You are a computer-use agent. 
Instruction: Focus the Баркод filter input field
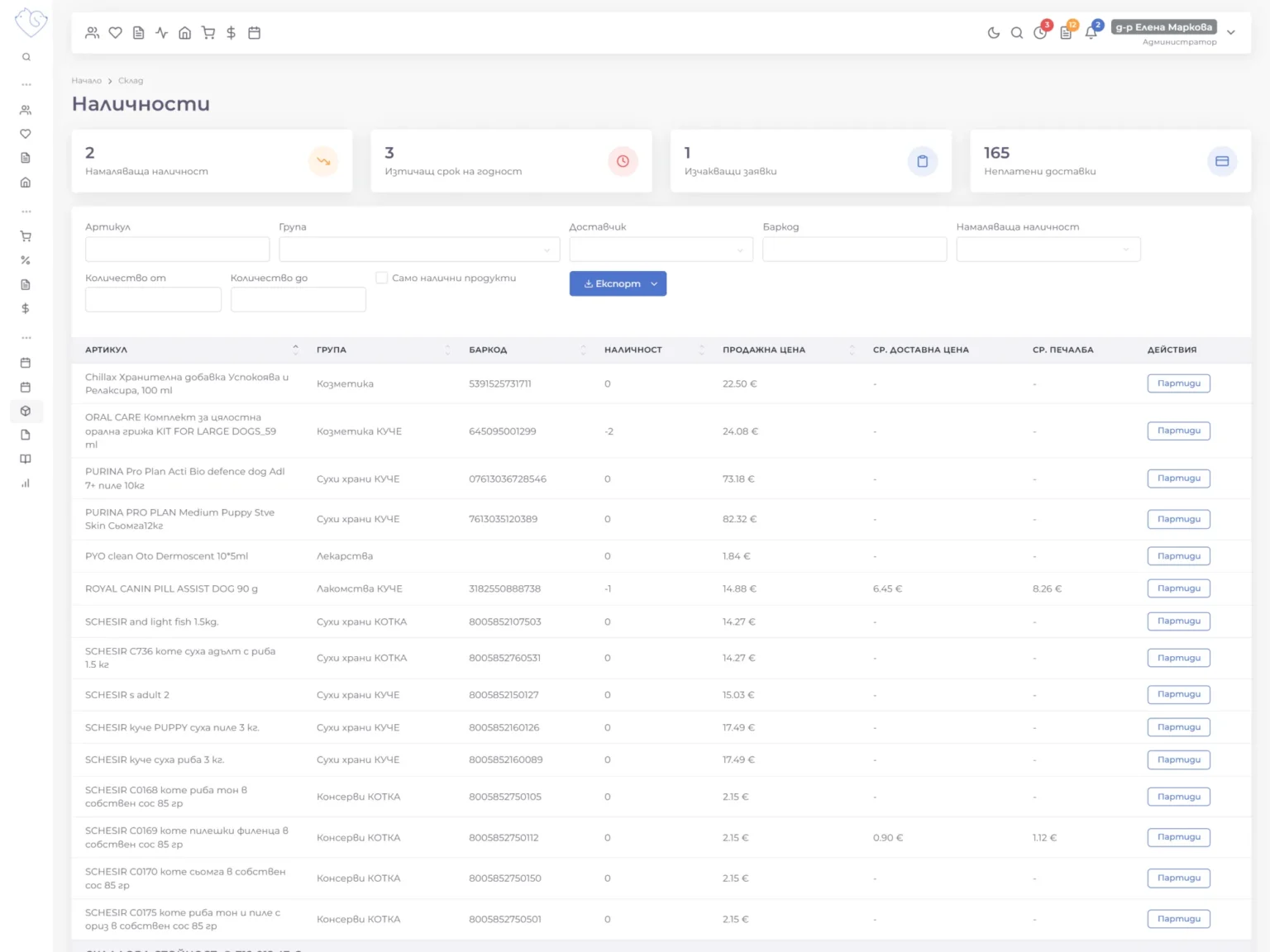[854, 250]
